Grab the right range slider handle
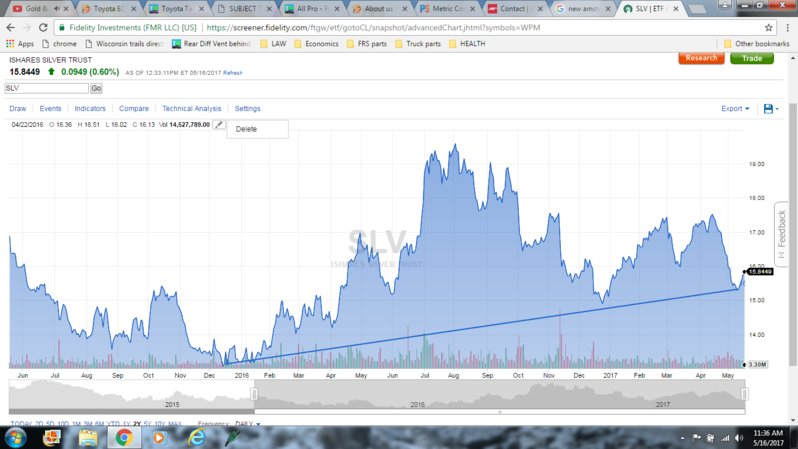798x449 pixels. (x=744, y=394)
